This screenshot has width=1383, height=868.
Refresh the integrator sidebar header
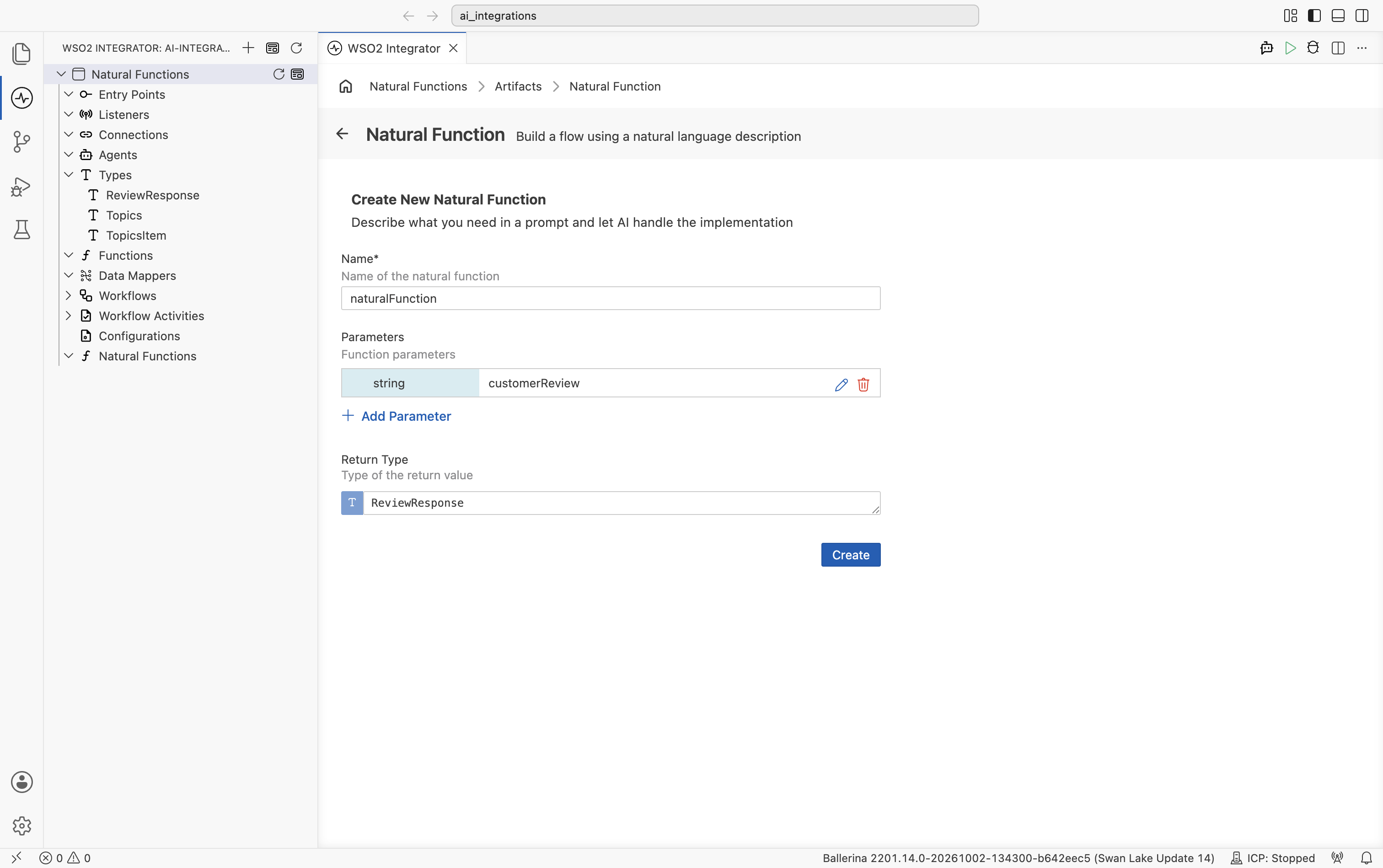coord(296,48)
